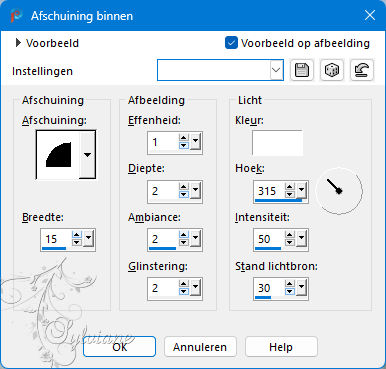Click the OK button

[x=119, y=347]
